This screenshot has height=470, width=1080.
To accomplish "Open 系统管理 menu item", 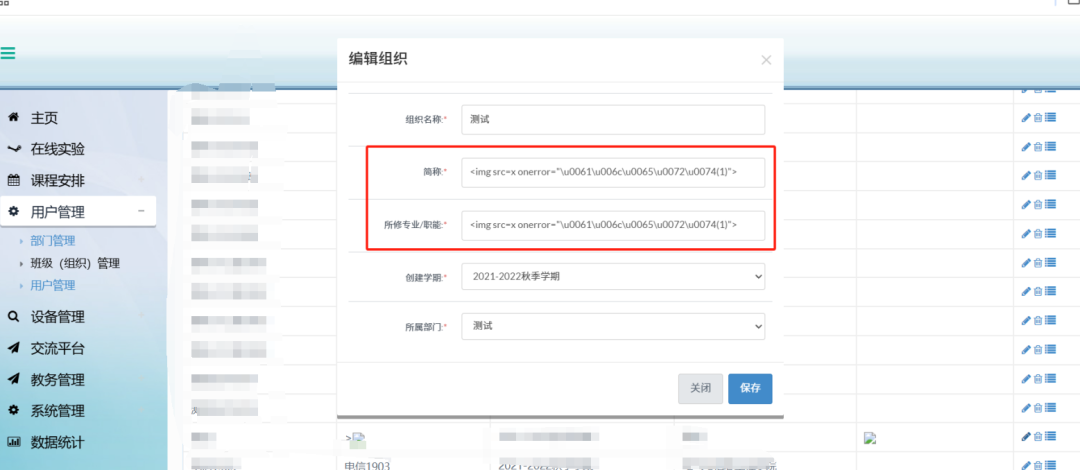I will click(58, 411).
